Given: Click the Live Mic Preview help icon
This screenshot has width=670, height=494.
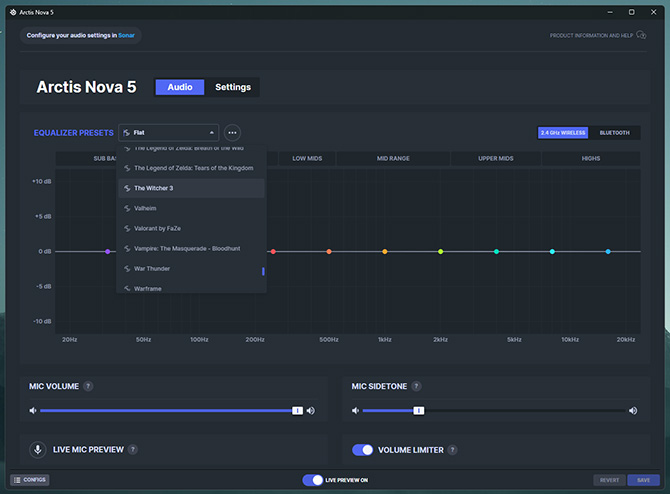Looking at the screenshot, I should coord(133,450).
